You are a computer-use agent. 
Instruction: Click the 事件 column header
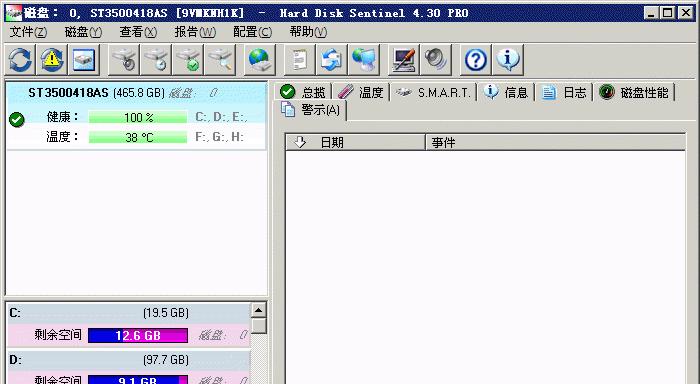tap(556, 142)
